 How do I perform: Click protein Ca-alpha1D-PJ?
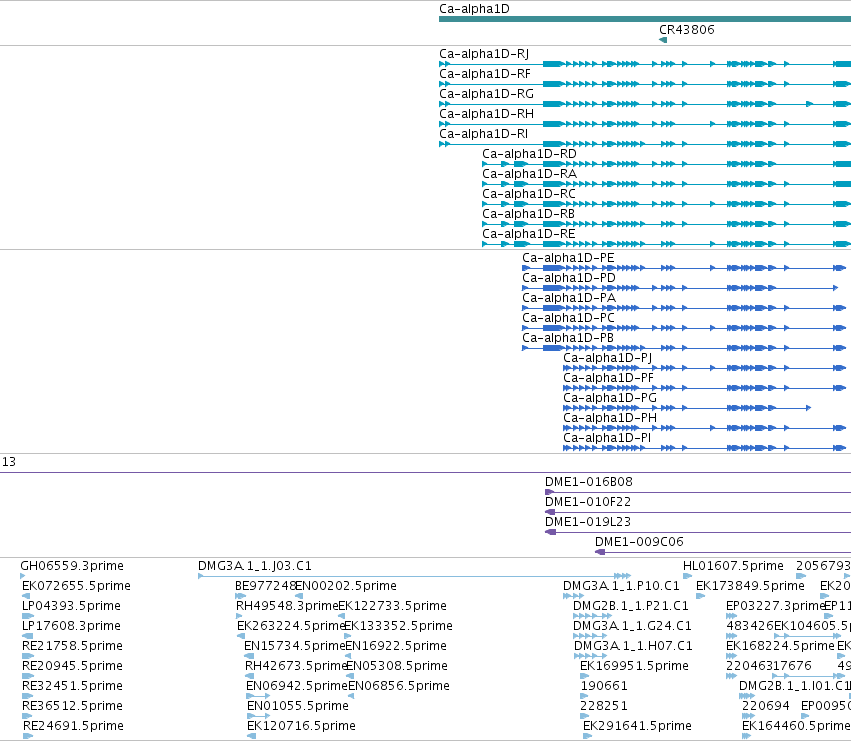tap(607, 358)
